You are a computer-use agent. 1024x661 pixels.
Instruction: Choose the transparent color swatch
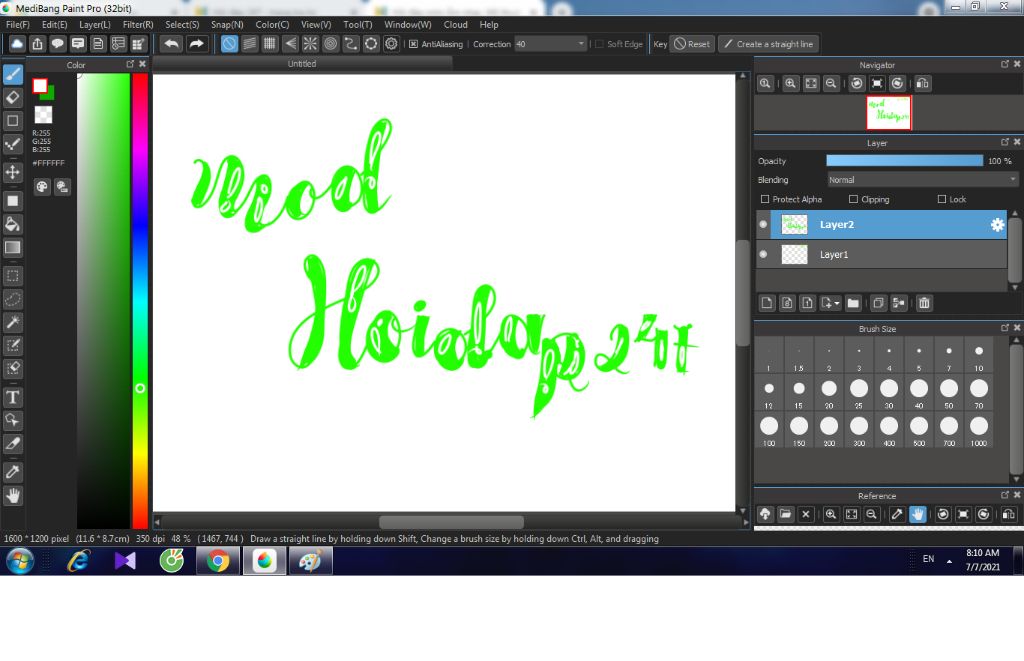tap(43, 115)
